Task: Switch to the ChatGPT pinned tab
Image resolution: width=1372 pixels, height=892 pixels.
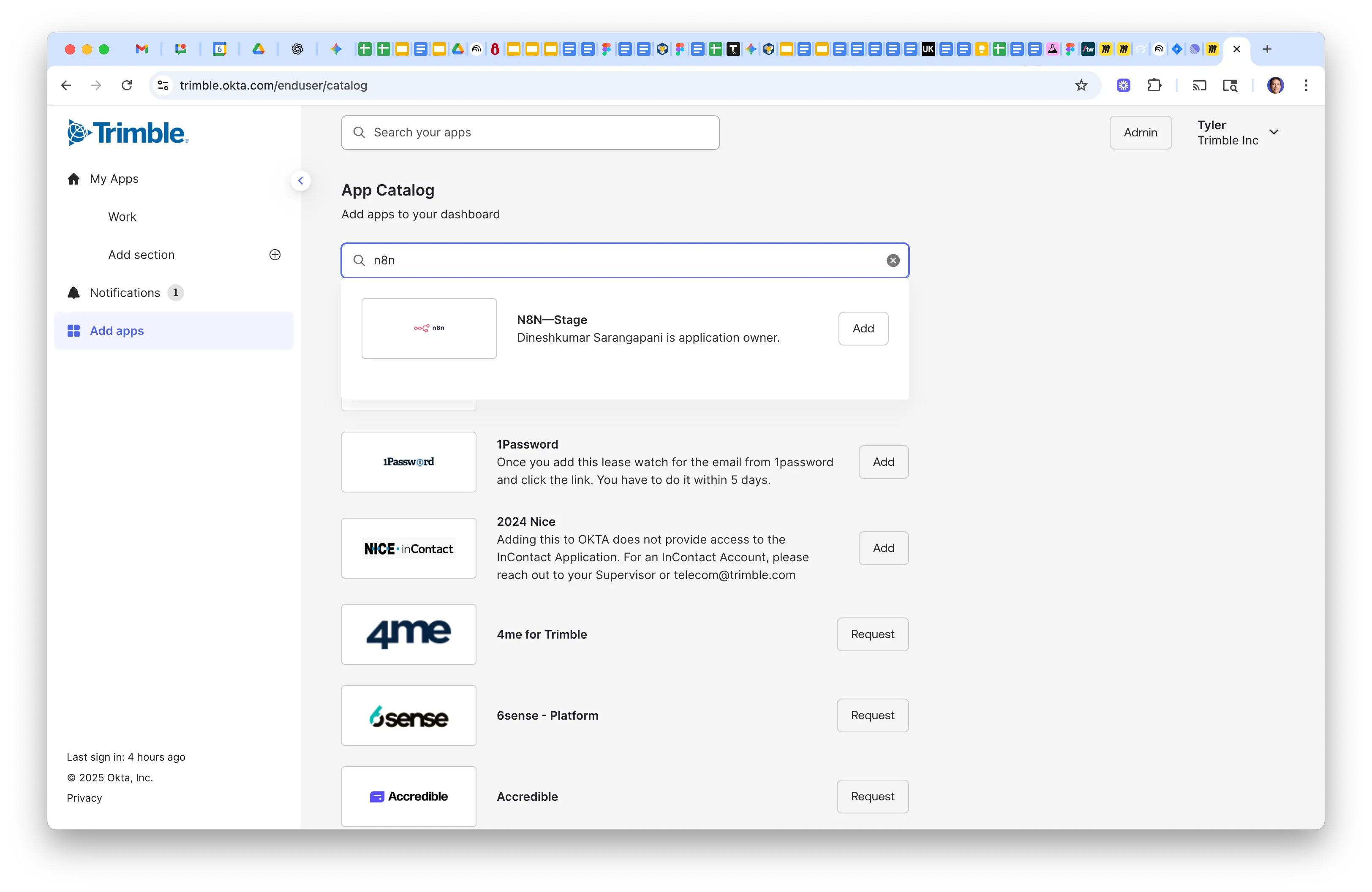Action: (297, 49)
